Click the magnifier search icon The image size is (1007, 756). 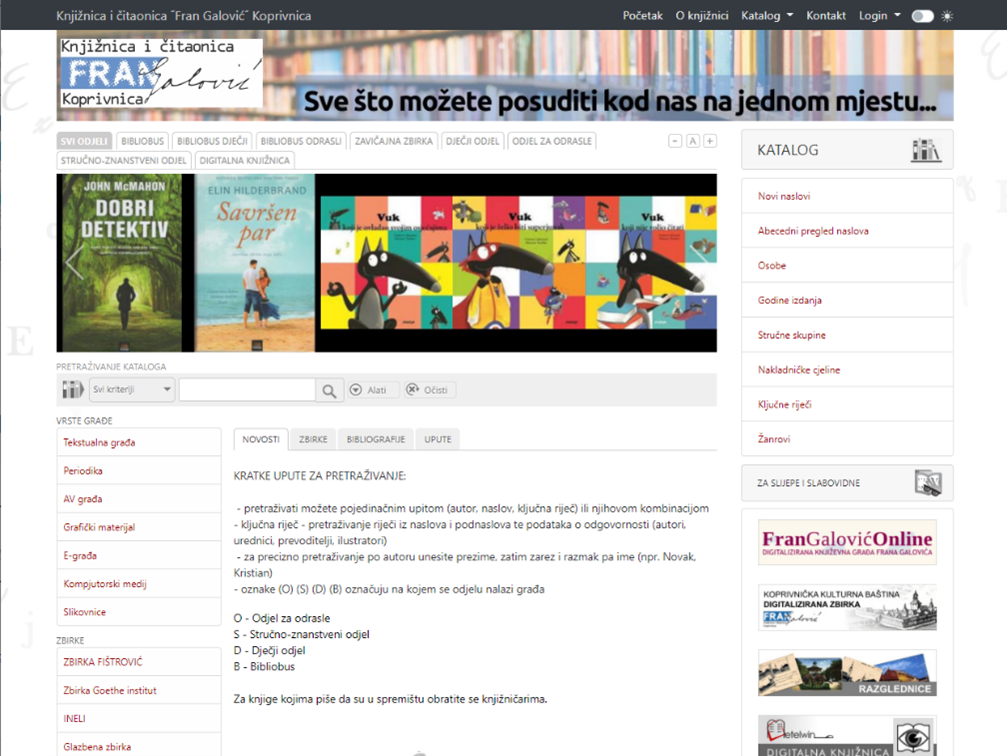coord(329,390)
